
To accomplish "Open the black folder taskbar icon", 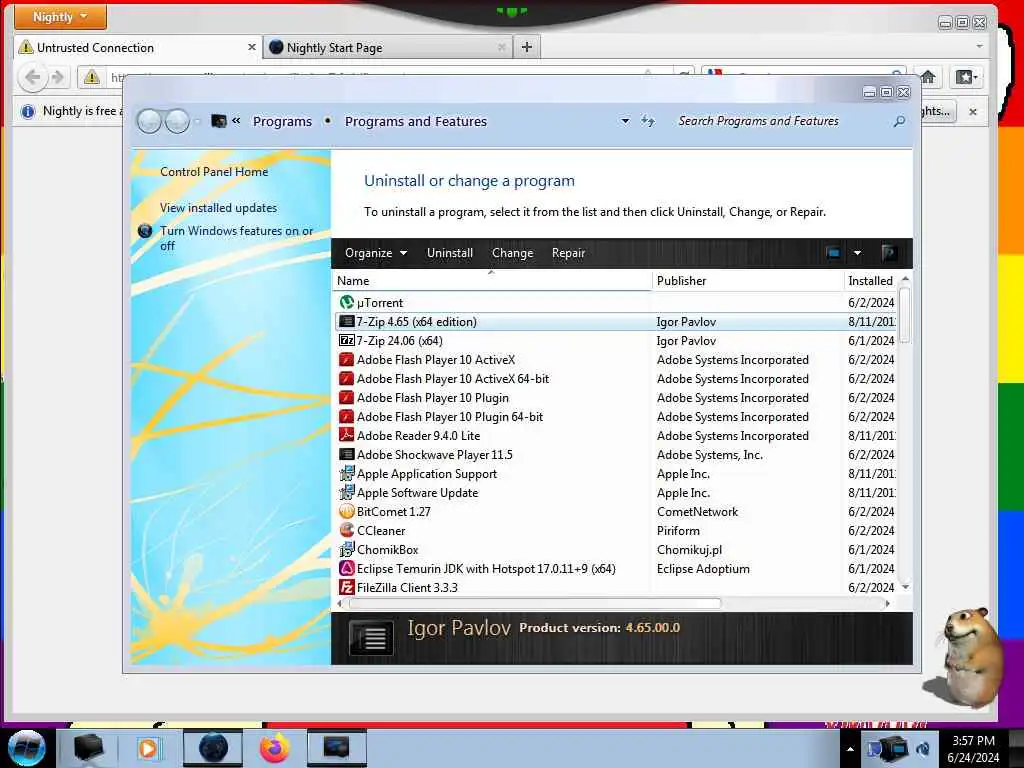I will [88, 748].
